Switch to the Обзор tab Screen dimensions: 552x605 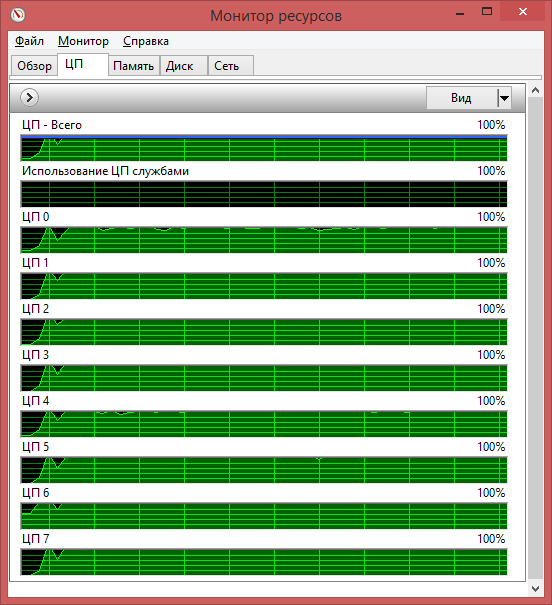[x=34, y=66]
